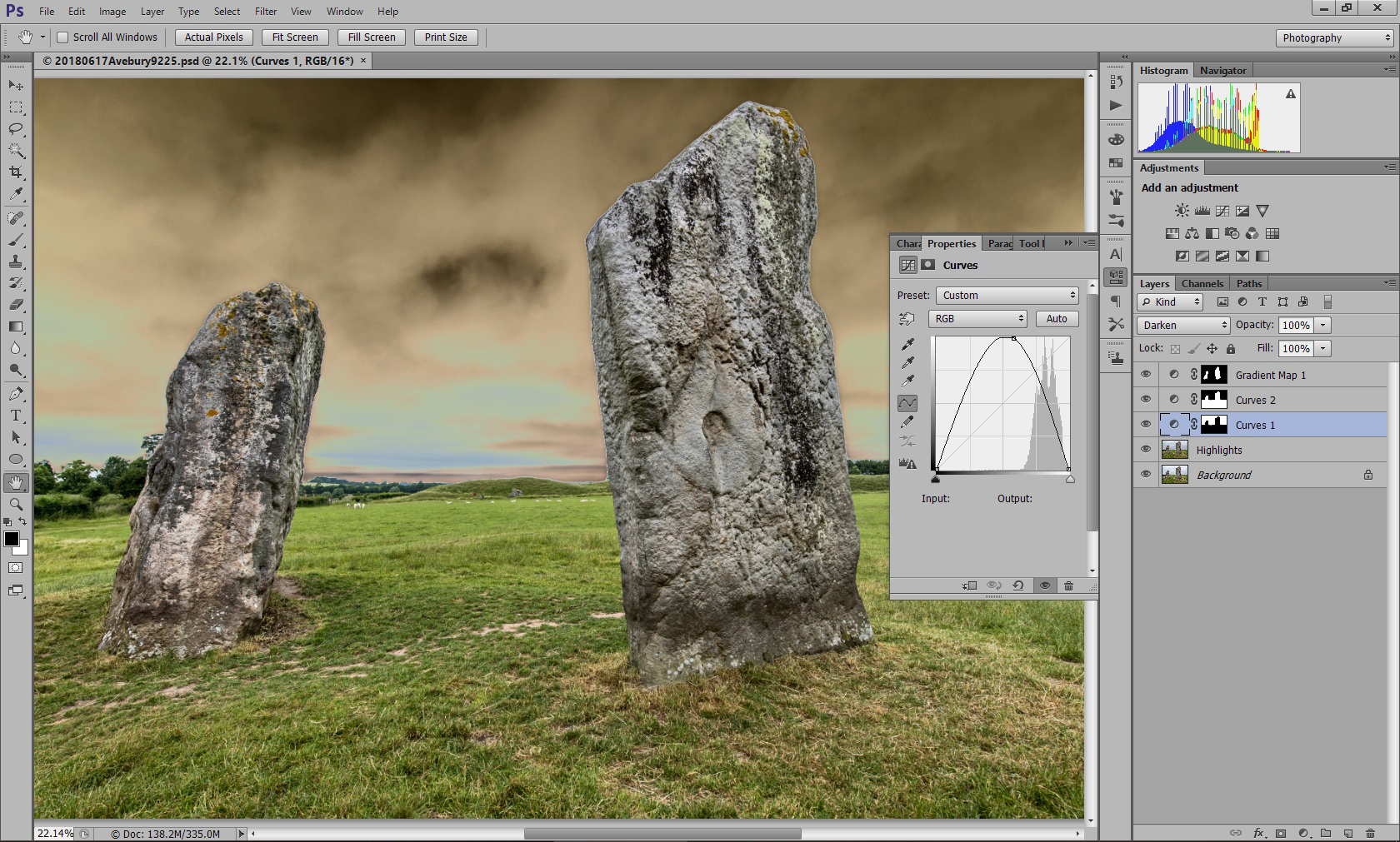Hide the Highlights layer
Viewport: 1400px width, 842px height.
pyautogui.click(x=1146, y=450)
